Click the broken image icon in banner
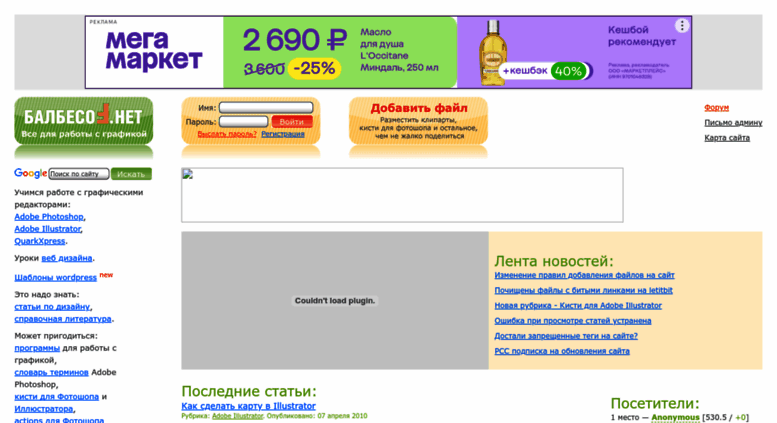The width and height of the screenshot is (777, 423). (x=188, y=174)
